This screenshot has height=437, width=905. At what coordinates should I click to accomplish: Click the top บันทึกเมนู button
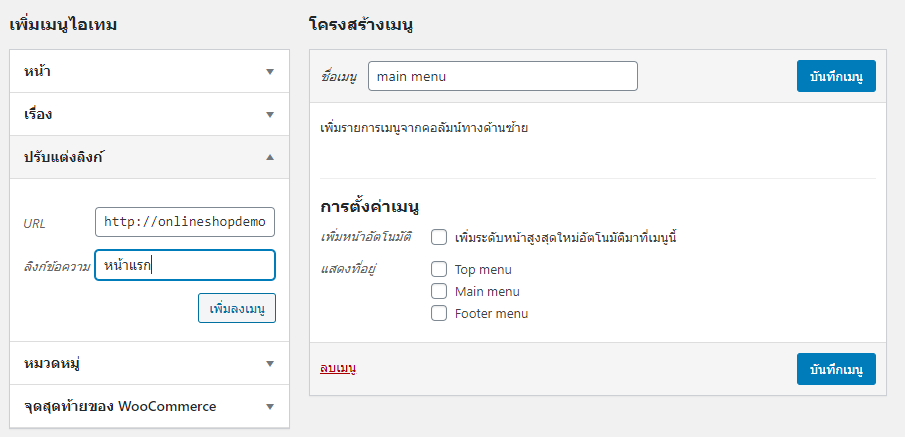836,76
